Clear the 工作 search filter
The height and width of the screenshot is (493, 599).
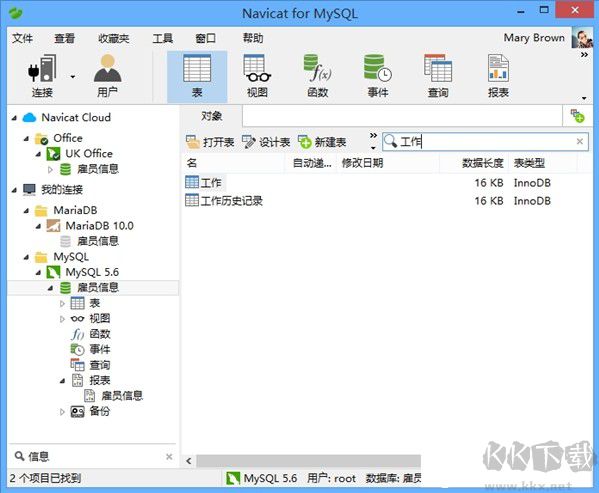(580, 142)
